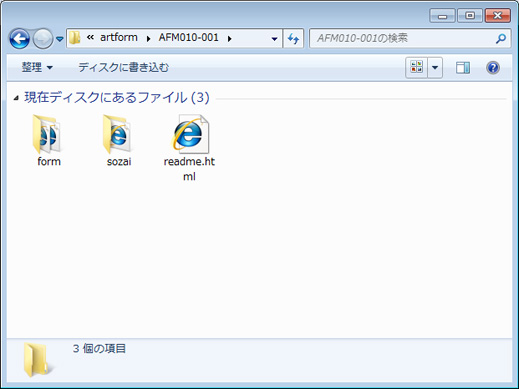Show hidden path levels via double chevron
Viewport: 519px width, 389px height.
click(90, 37)
